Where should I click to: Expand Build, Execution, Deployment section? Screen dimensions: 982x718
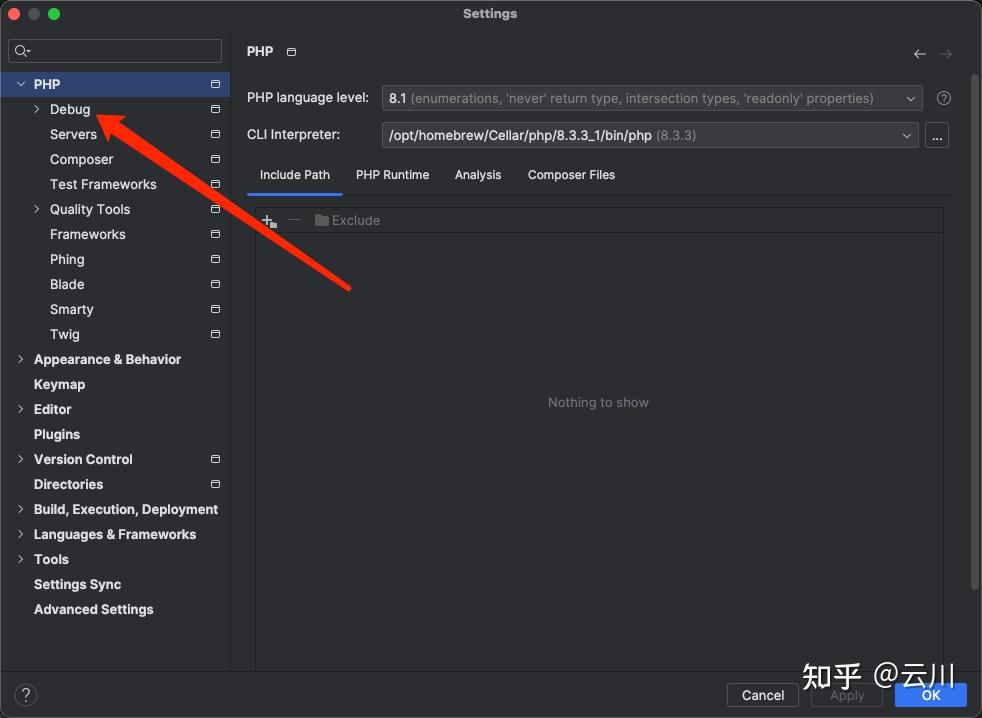21,509
